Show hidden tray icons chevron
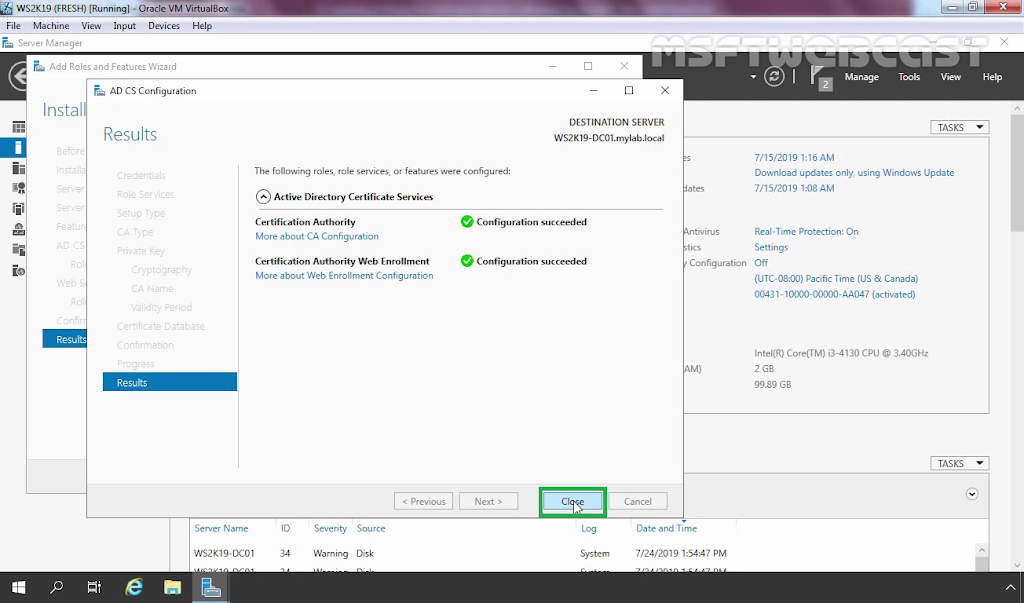Screen dimensions: 1024x603 coord(1010,587)
